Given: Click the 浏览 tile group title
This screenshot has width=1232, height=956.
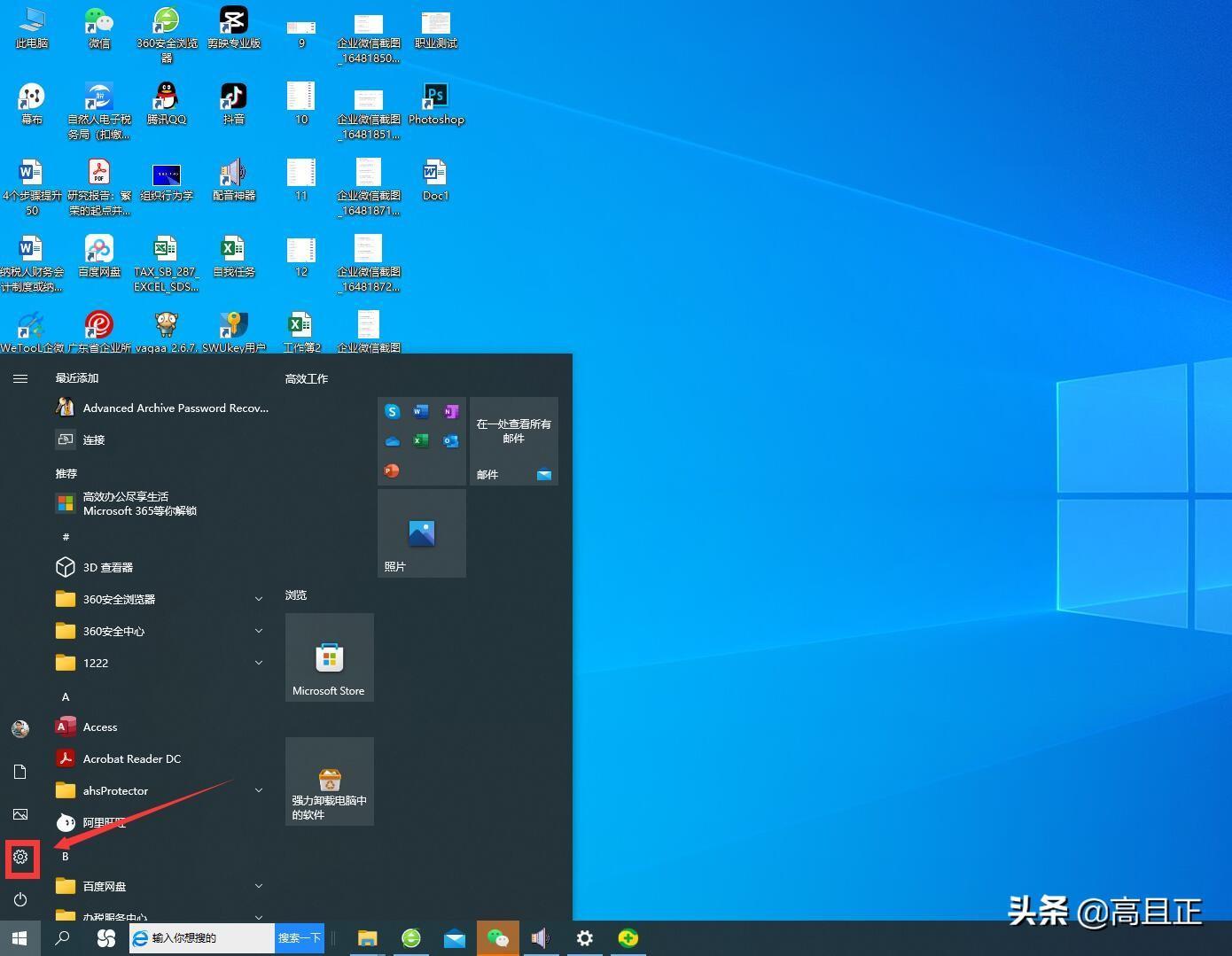Looking at the screenshot, I should (296, 595).
